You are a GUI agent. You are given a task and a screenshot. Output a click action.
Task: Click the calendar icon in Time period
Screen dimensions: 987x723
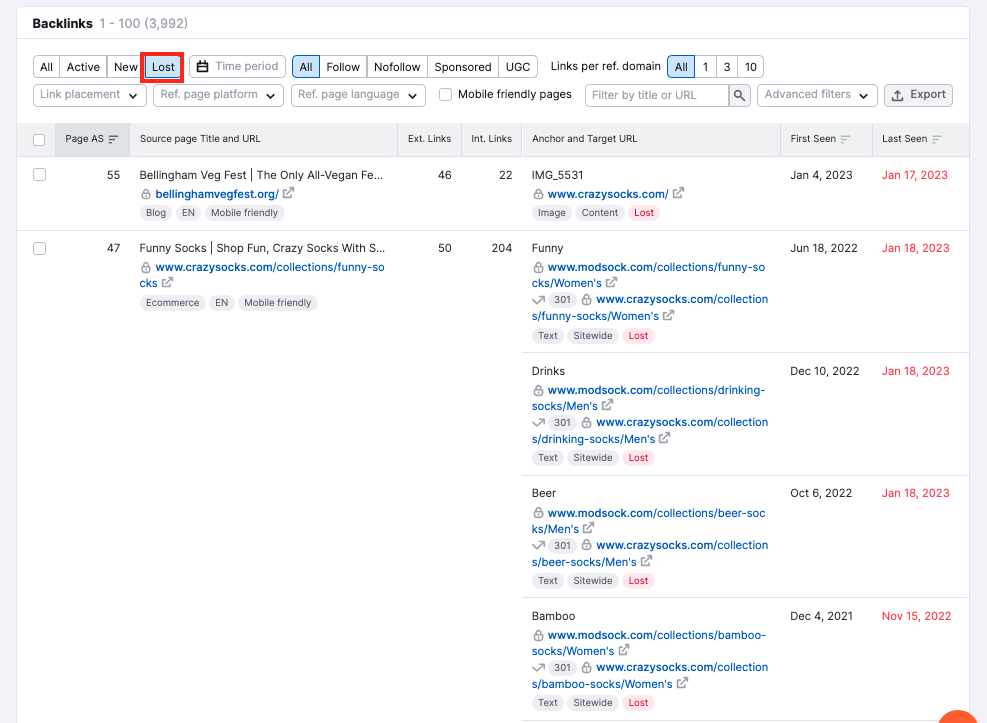(x=203, y=67)
